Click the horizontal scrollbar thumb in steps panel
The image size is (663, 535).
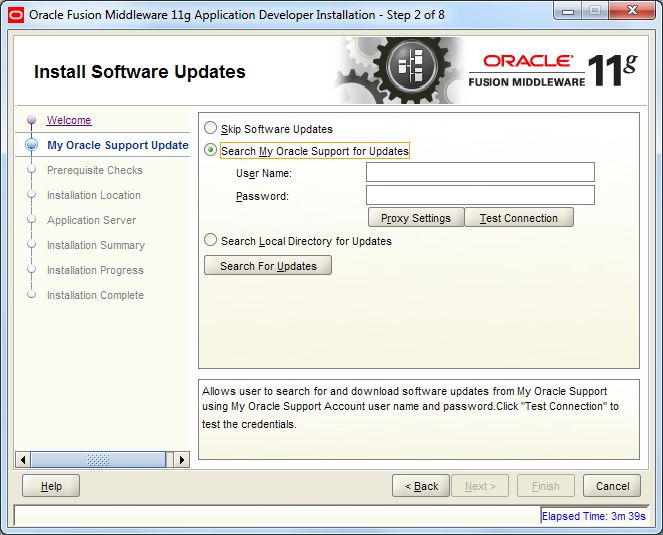98,460
